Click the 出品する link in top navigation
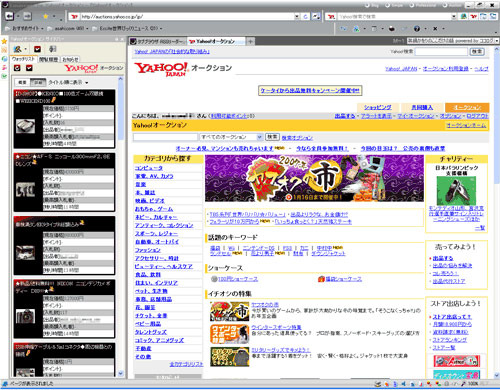This screenshot has width=500, height=390. tap(345, 116)
